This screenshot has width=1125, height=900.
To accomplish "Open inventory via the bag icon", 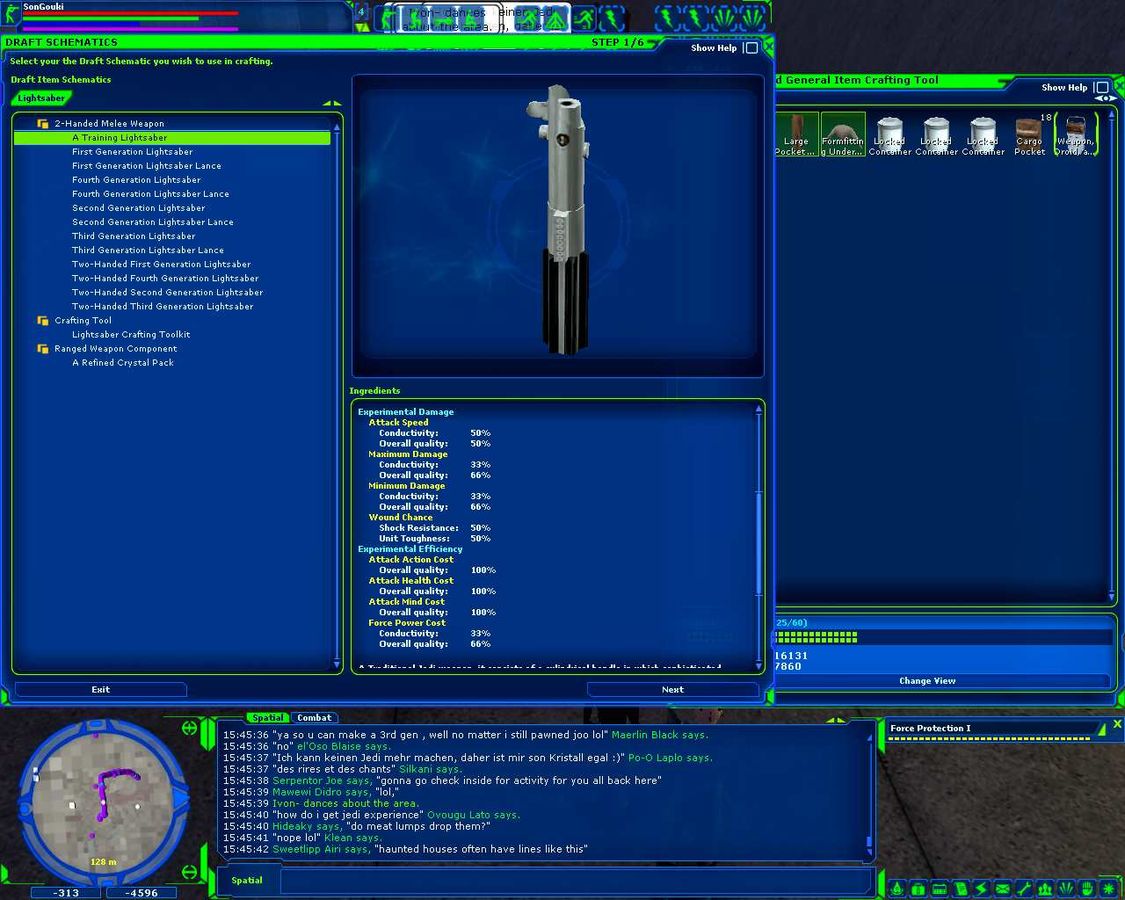I will pyautogui.click(x=918, y=888).
